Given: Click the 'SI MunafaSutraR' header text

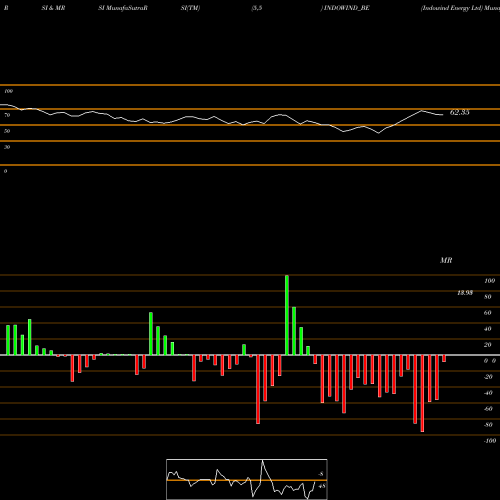Looking at the screenshot, I should tap(123, 8).
